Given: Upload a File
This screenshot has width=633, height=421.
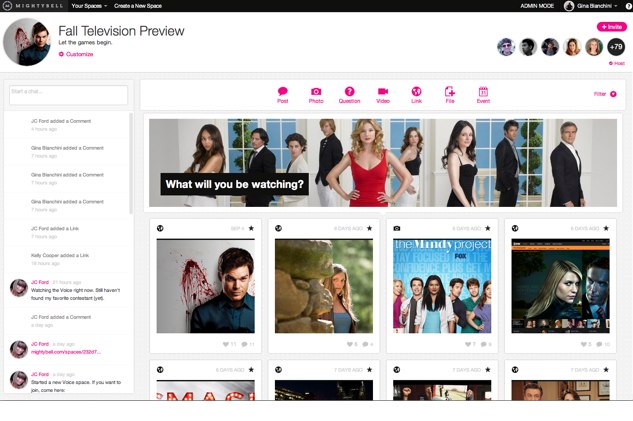Looking at the screenshot, I should coord(450,95).
